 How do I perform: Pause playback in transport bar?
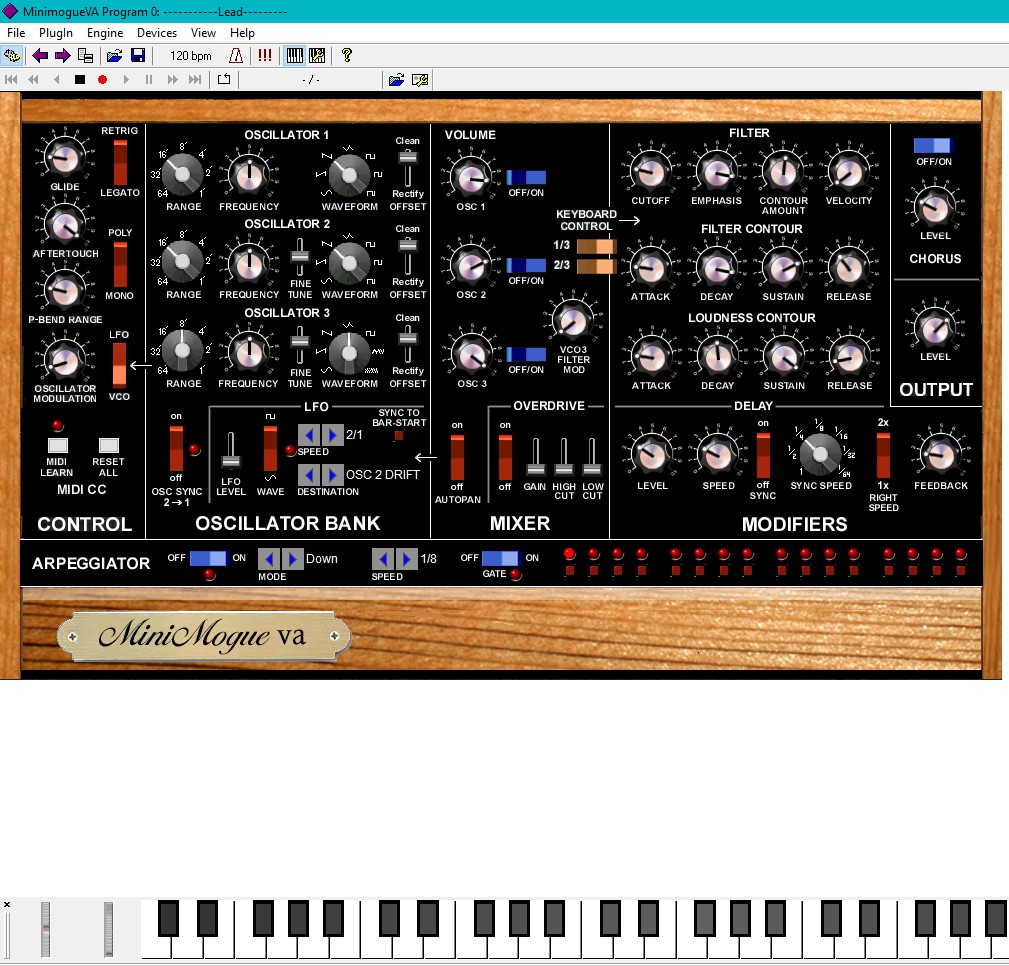click(x=149, y=79)
